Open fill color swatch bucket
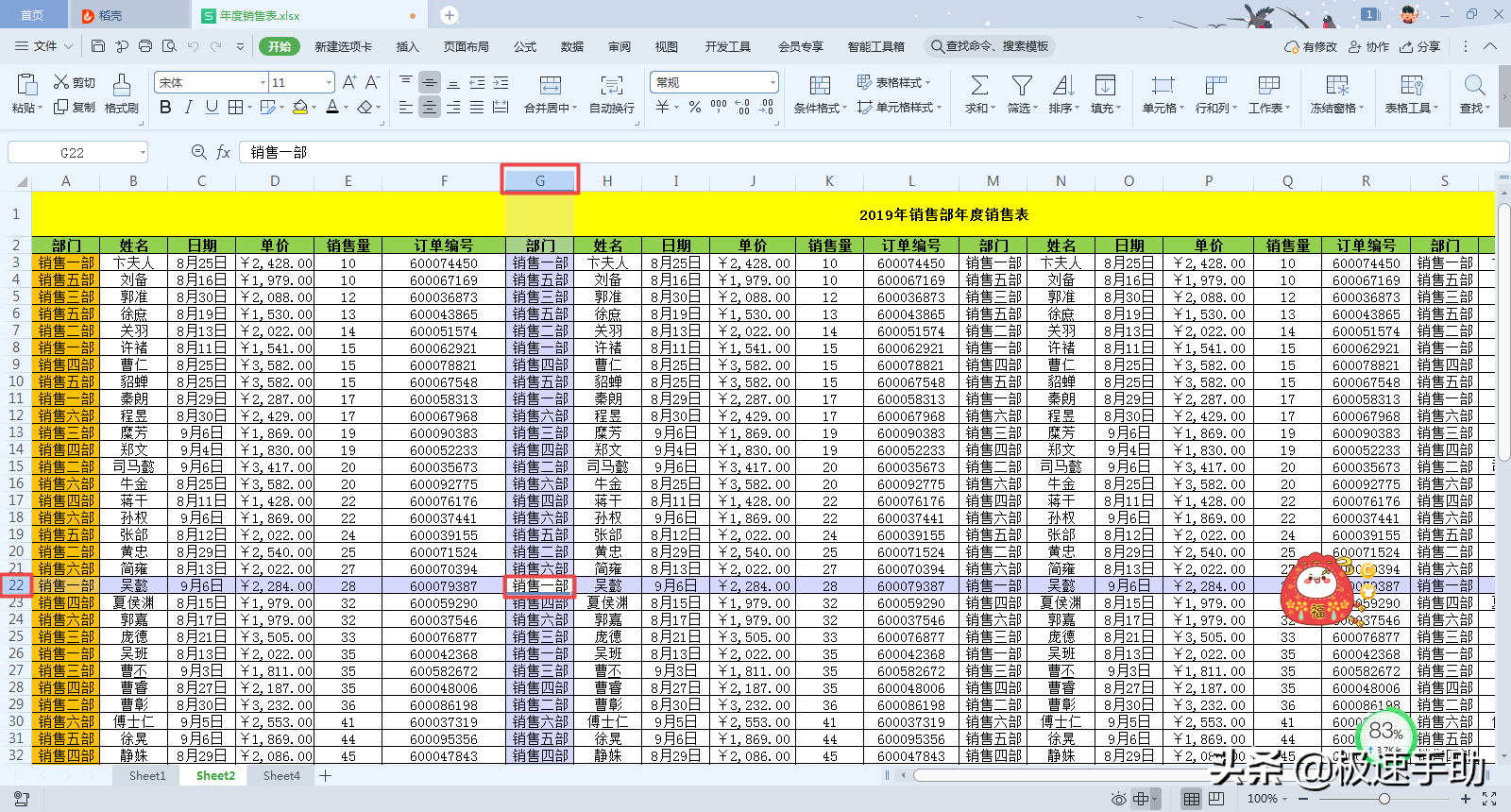This screenshot has height=812, width=1511. click(300, 107)
